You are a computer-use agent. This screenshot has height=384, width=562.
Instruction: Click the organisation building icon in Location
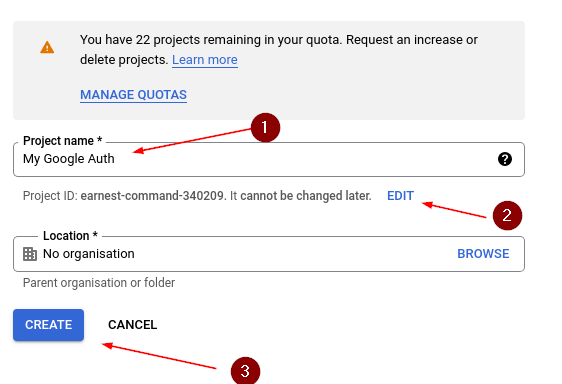[x=30, y=254]
